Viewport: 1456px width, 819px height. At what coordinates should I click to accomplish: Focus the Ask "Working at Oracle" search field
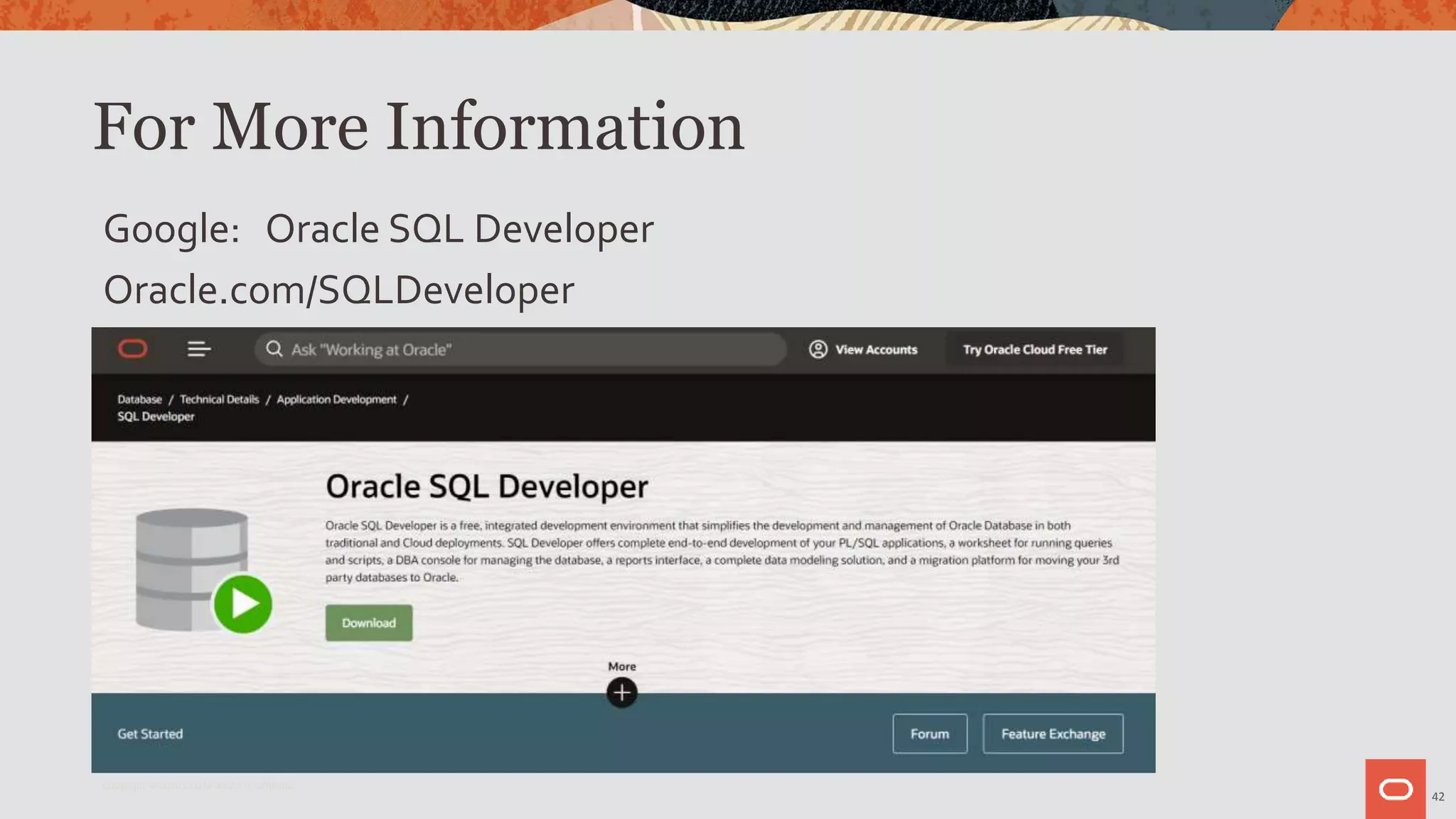click(x=520, y=349)
